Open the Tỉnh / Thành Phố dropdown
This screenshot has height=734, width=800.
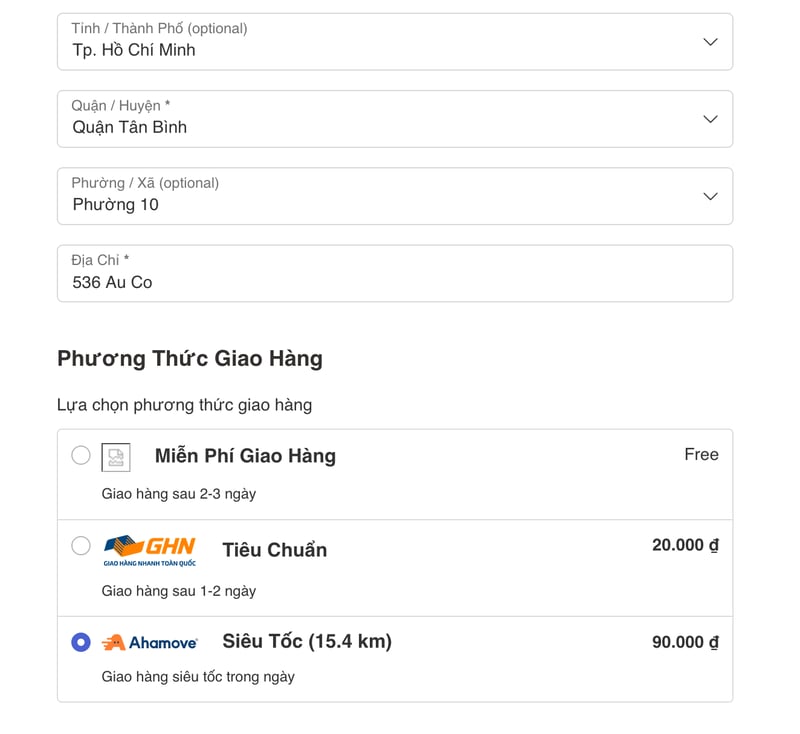(x=394, y=42)
